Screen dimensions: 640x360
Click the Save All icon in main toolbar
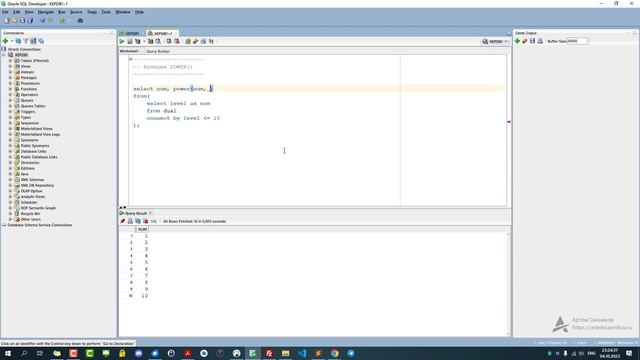coord(30,20)
